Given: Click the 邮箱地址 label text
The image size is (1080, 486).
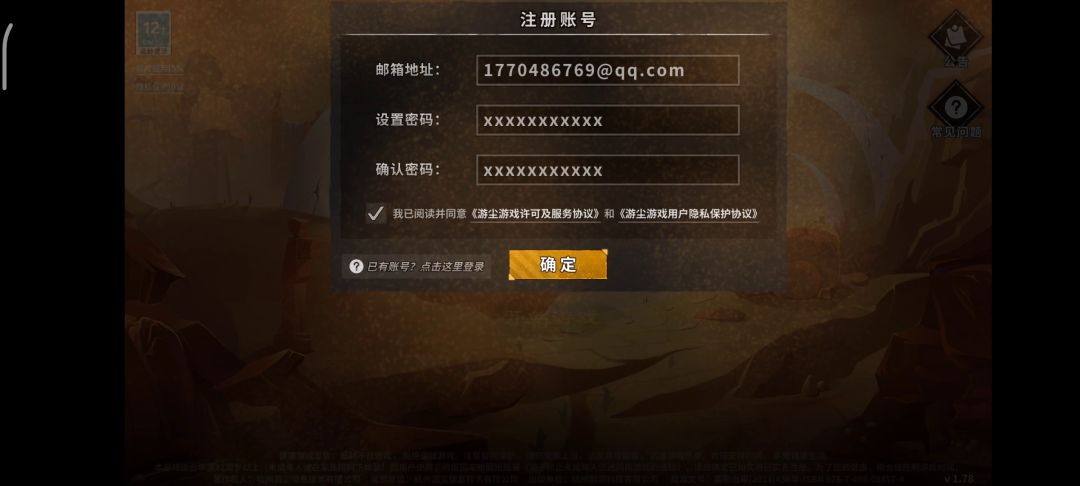Looking at the screenshot, I should (x=408, y=70).
